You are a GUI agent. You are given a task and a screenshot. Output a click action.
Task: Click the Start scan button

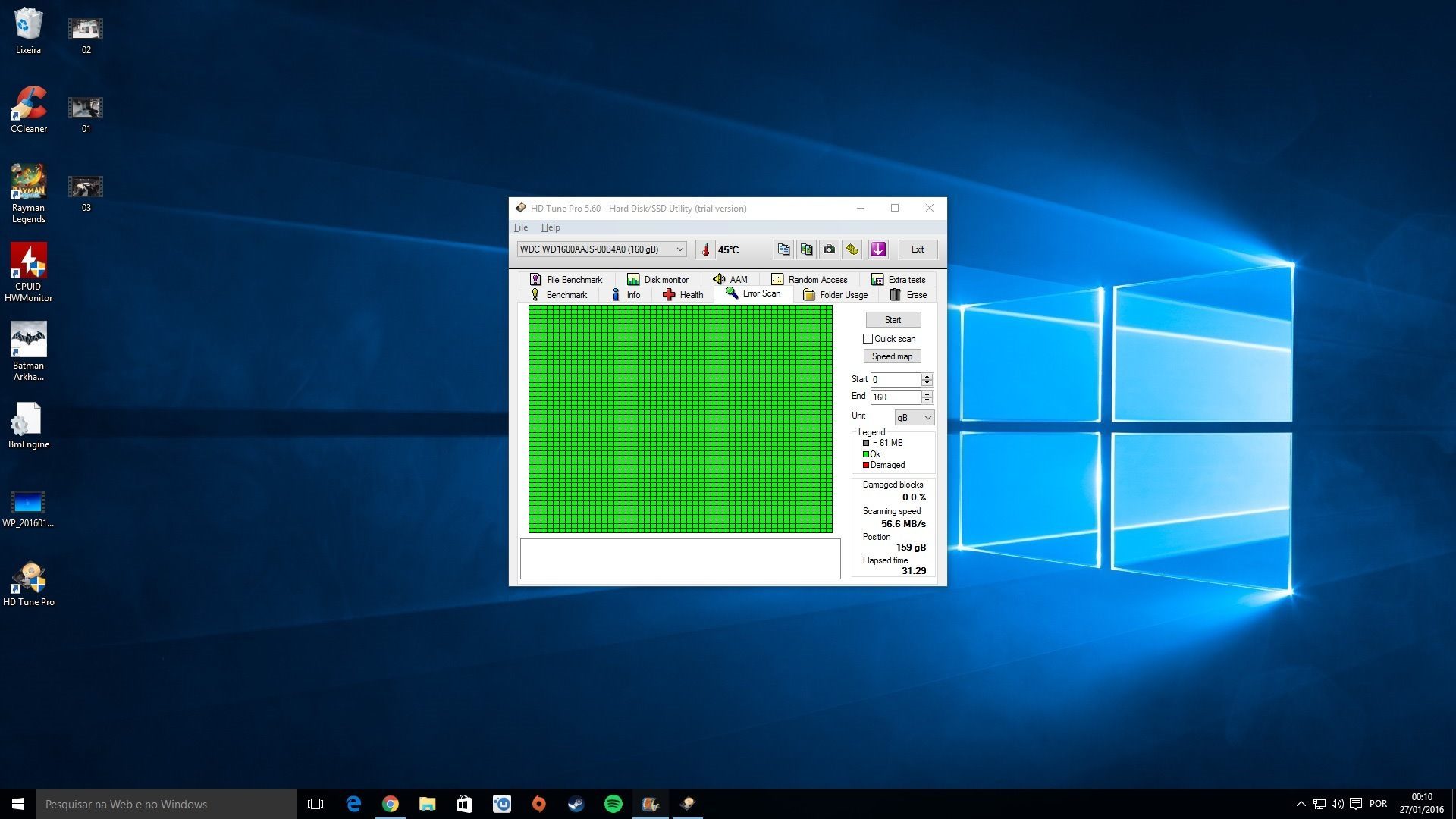click(893, 320)
